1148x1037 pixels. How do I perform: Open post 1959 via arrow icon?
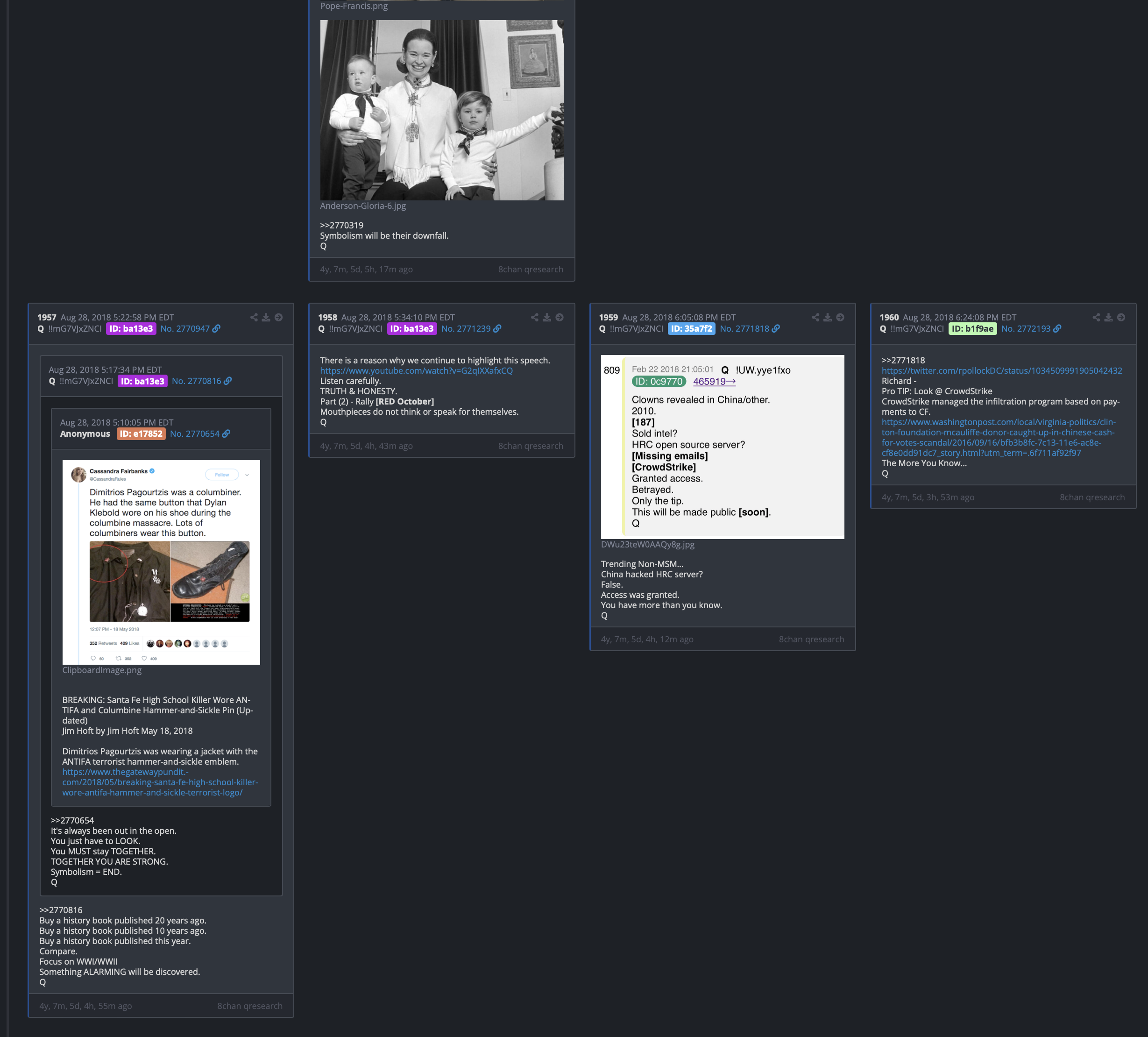840,317
